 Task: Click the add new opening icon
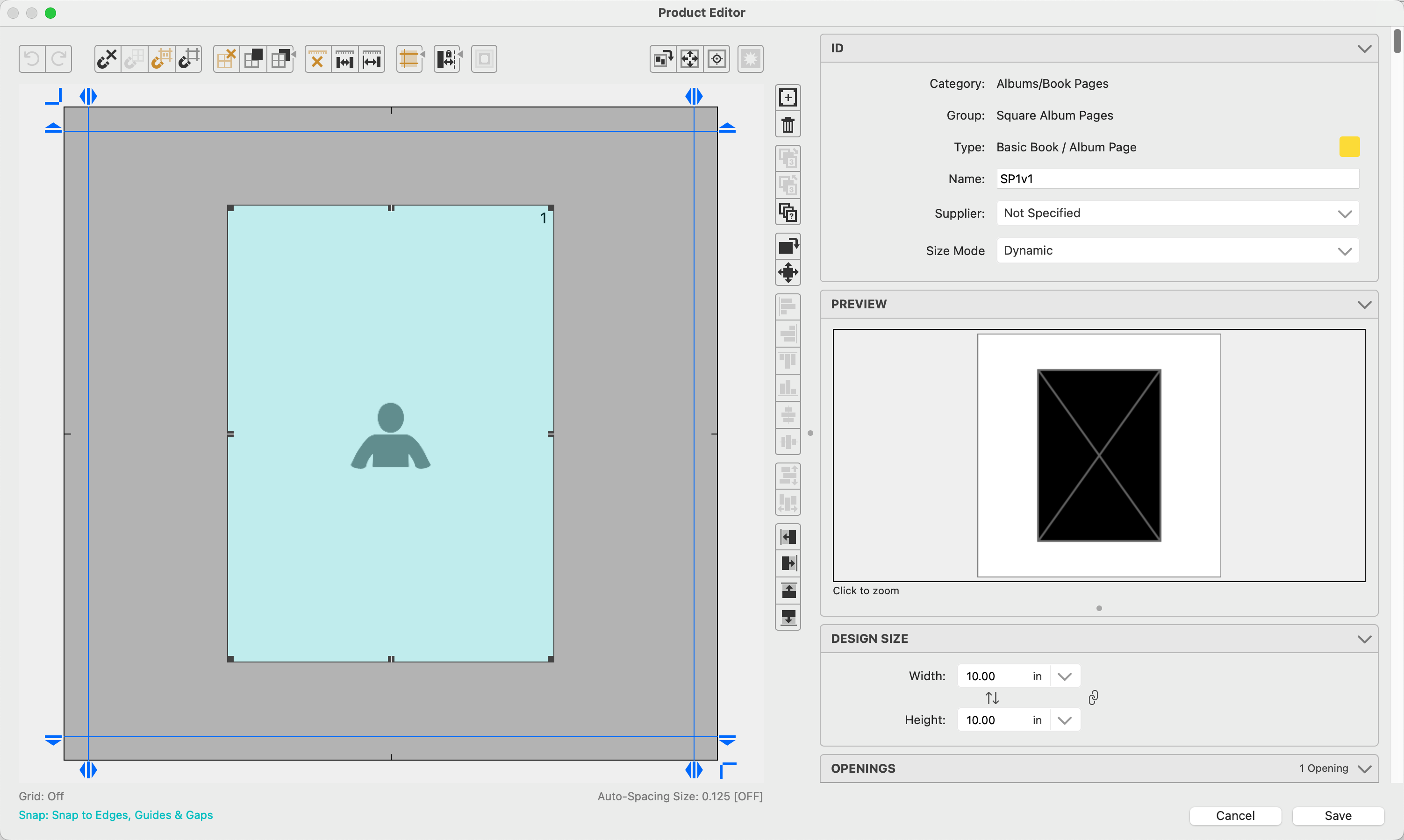point(788,97)
